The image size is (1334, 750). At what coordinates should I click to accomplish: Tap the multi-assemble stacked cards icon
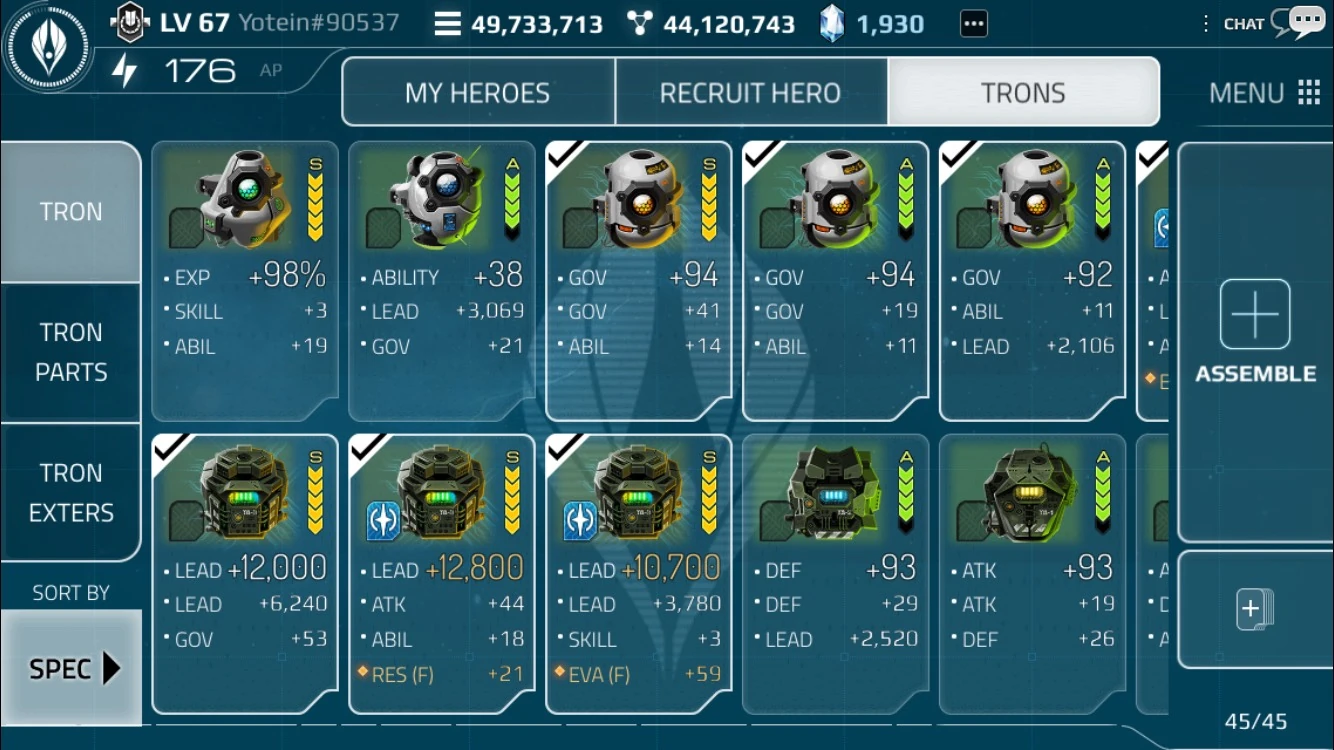tap(1255, 609)
